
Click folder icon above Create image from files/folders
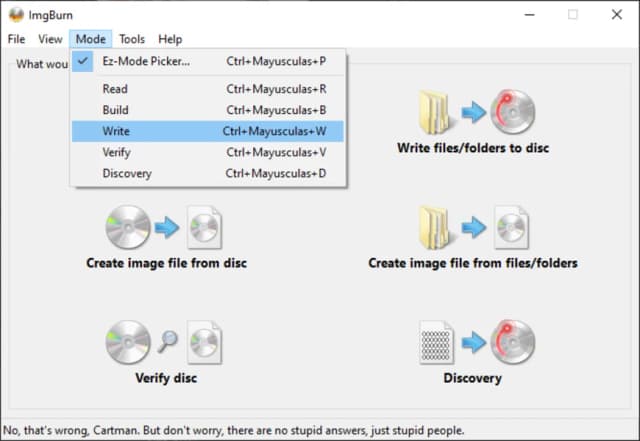coord(435,227)
